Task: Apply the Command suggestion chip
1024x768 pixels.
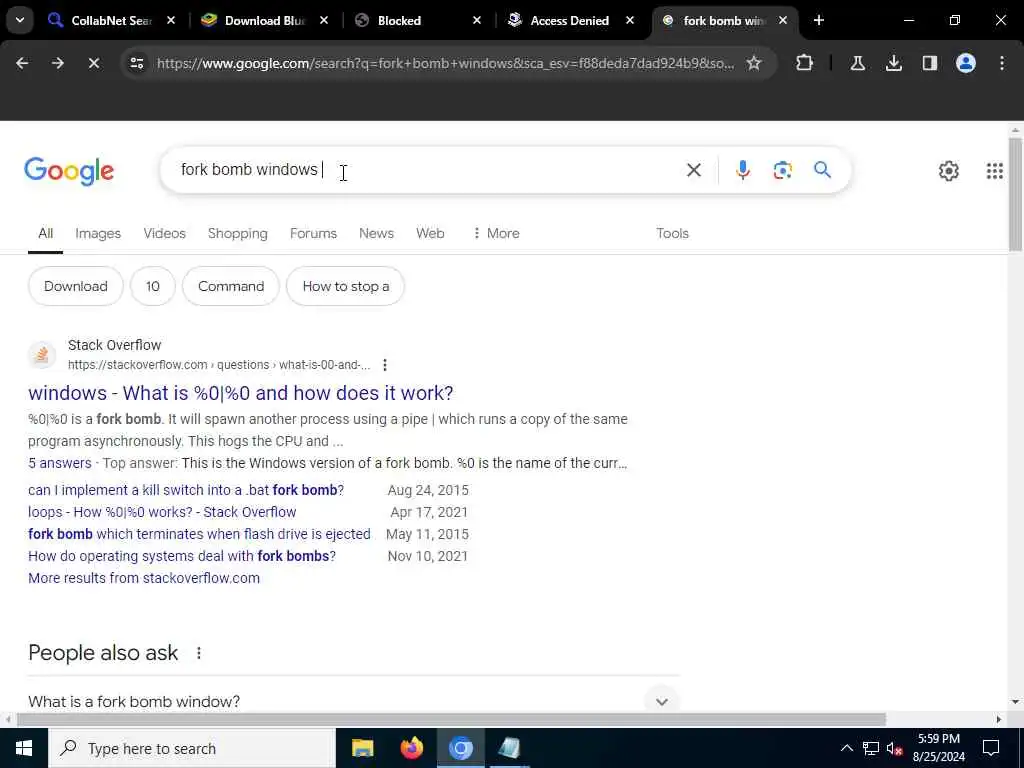Action: [x=231, y=286]
